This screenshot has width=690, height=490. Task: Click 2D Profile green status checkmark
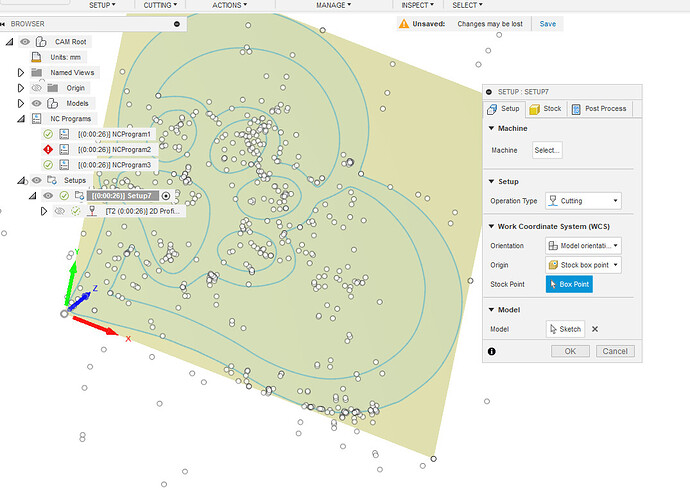[x=76, y=211]
